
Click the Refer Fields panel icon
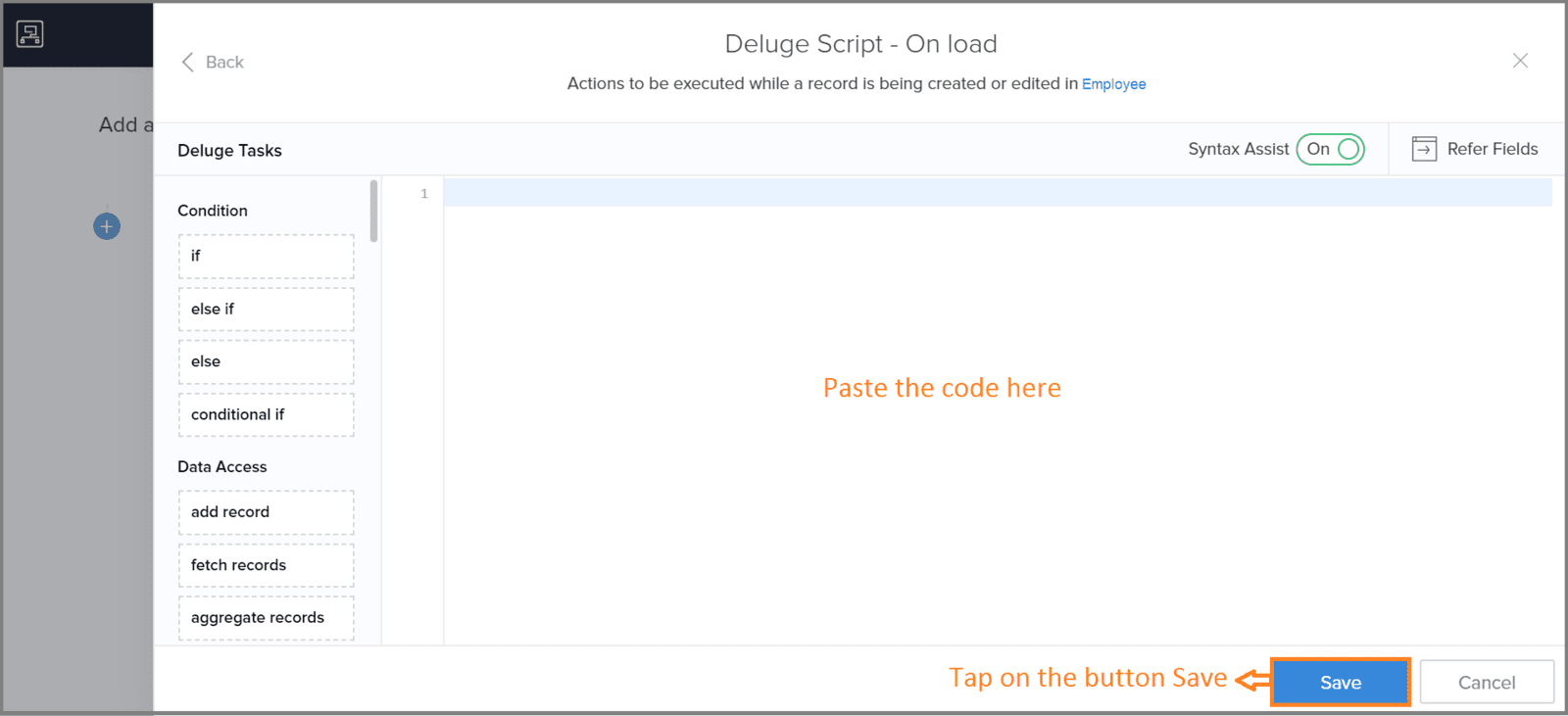tap(1424, 149)
